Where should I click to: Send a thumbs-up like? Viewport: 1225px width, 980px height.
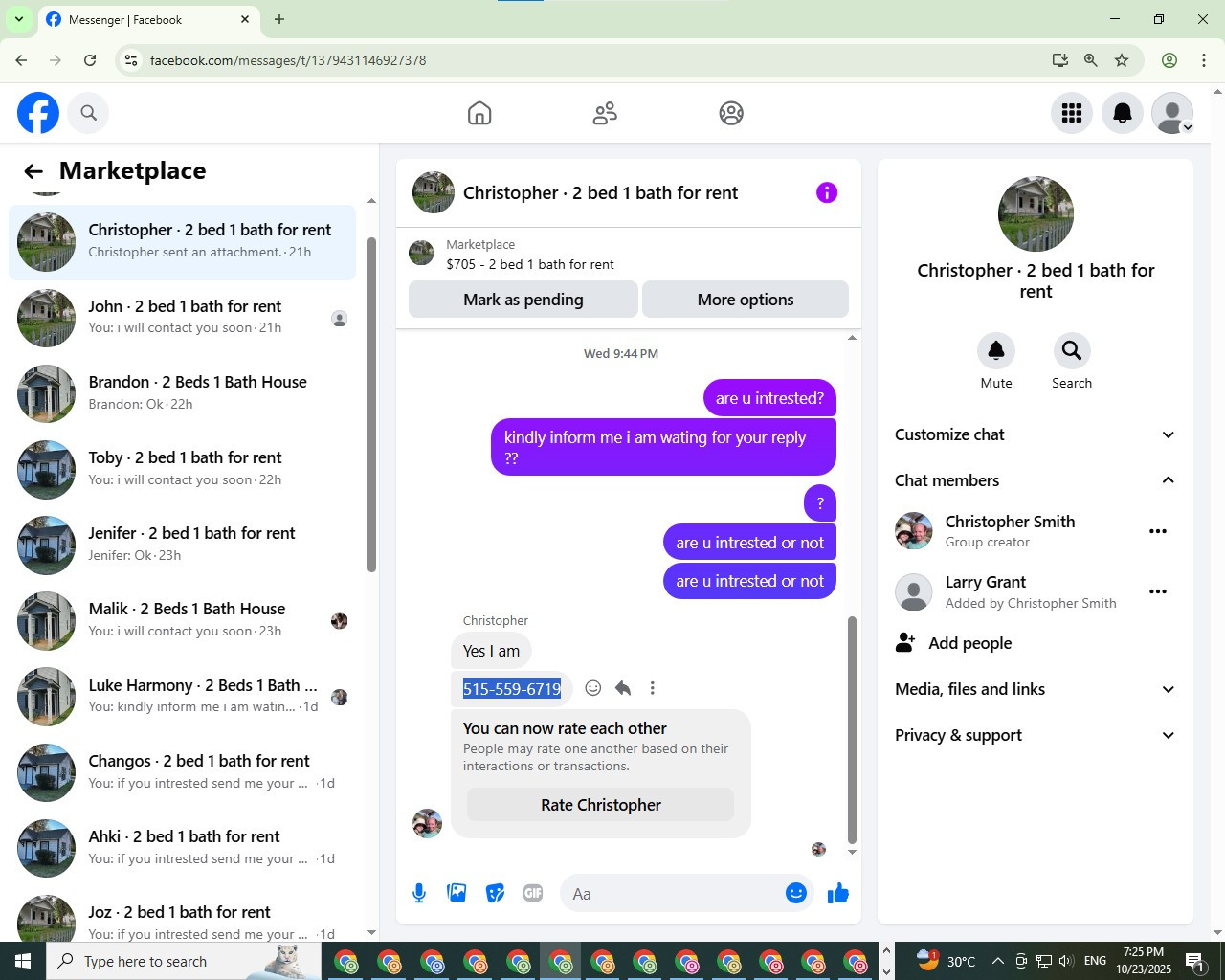click(838, 894)
